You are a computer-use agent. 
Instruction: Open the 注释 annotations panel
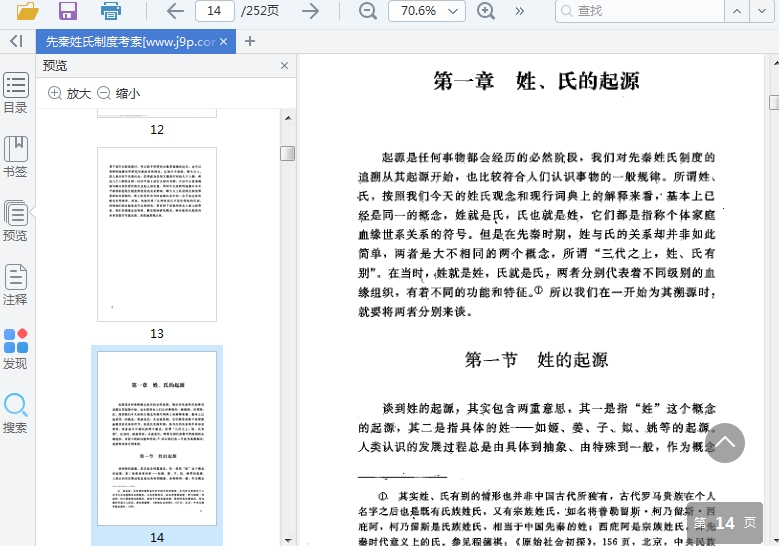pos(15,285)
